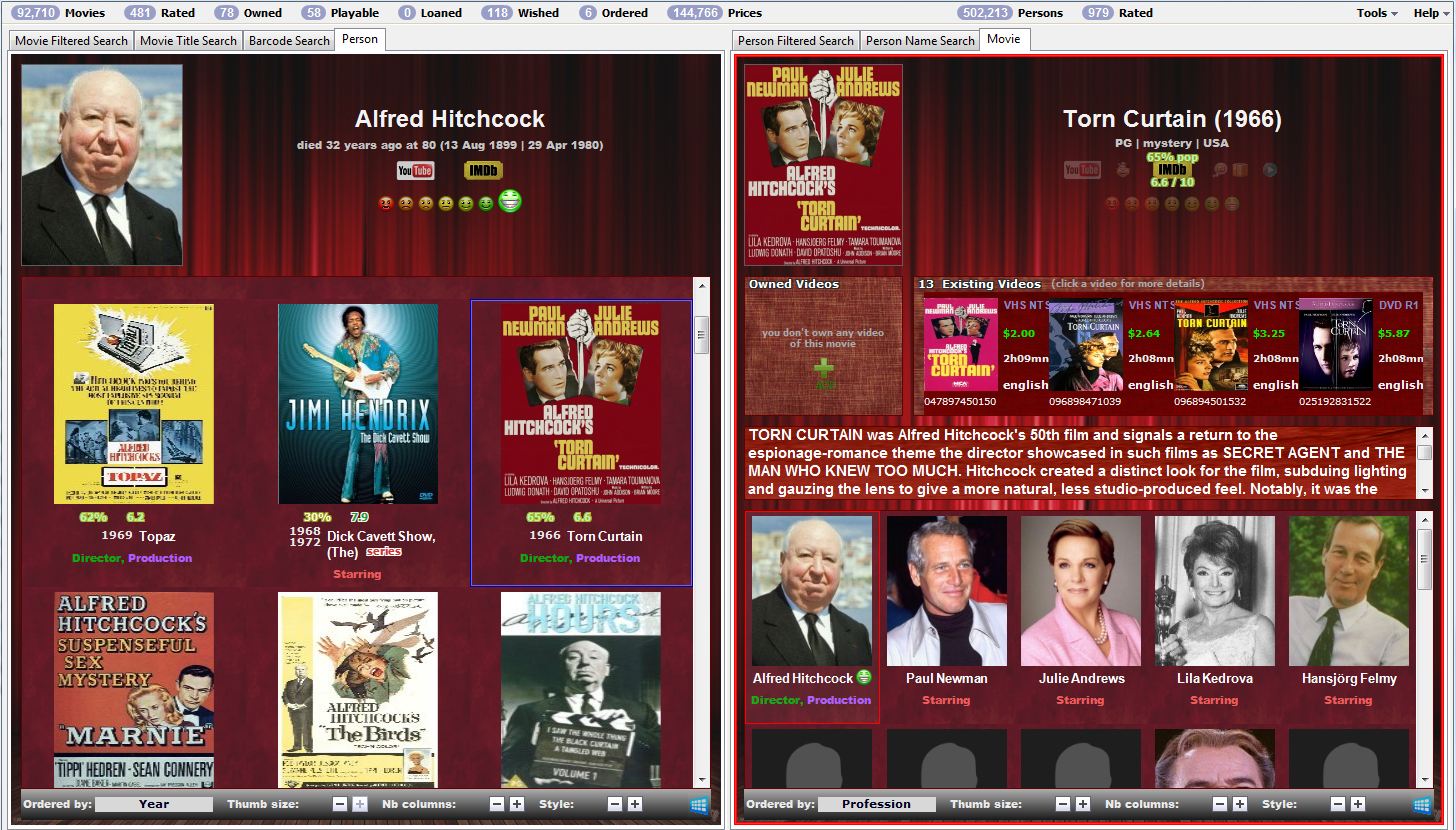Increase Thumb size in the Person panel
Viewport: 1456px width, 830px height.
click(360, 804)
